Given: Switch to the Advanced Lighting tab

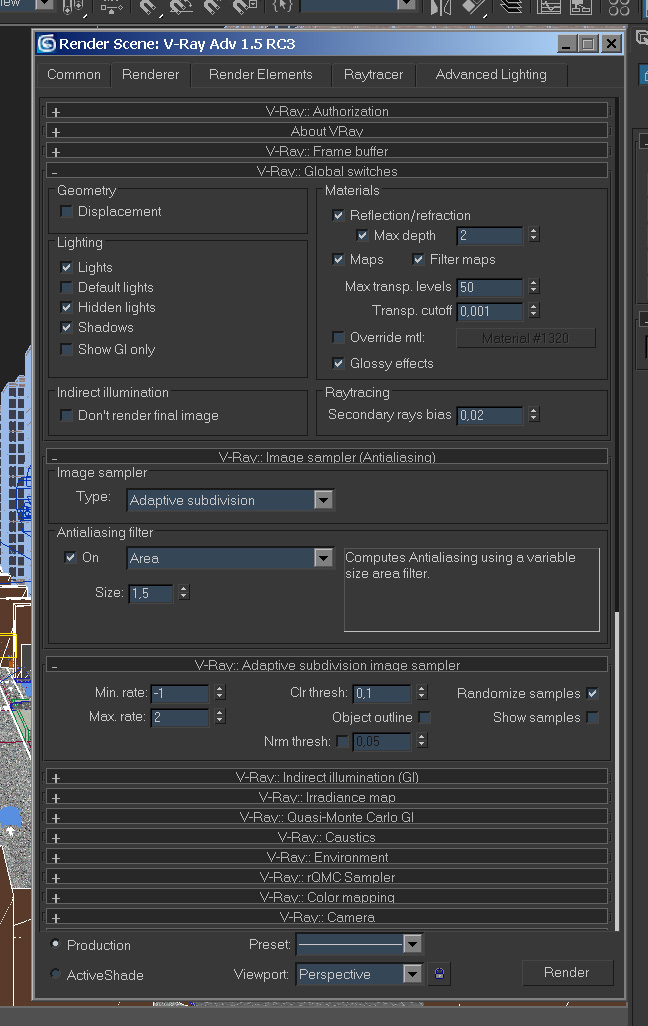Looking at the screenshot, I should coord(491,75).
